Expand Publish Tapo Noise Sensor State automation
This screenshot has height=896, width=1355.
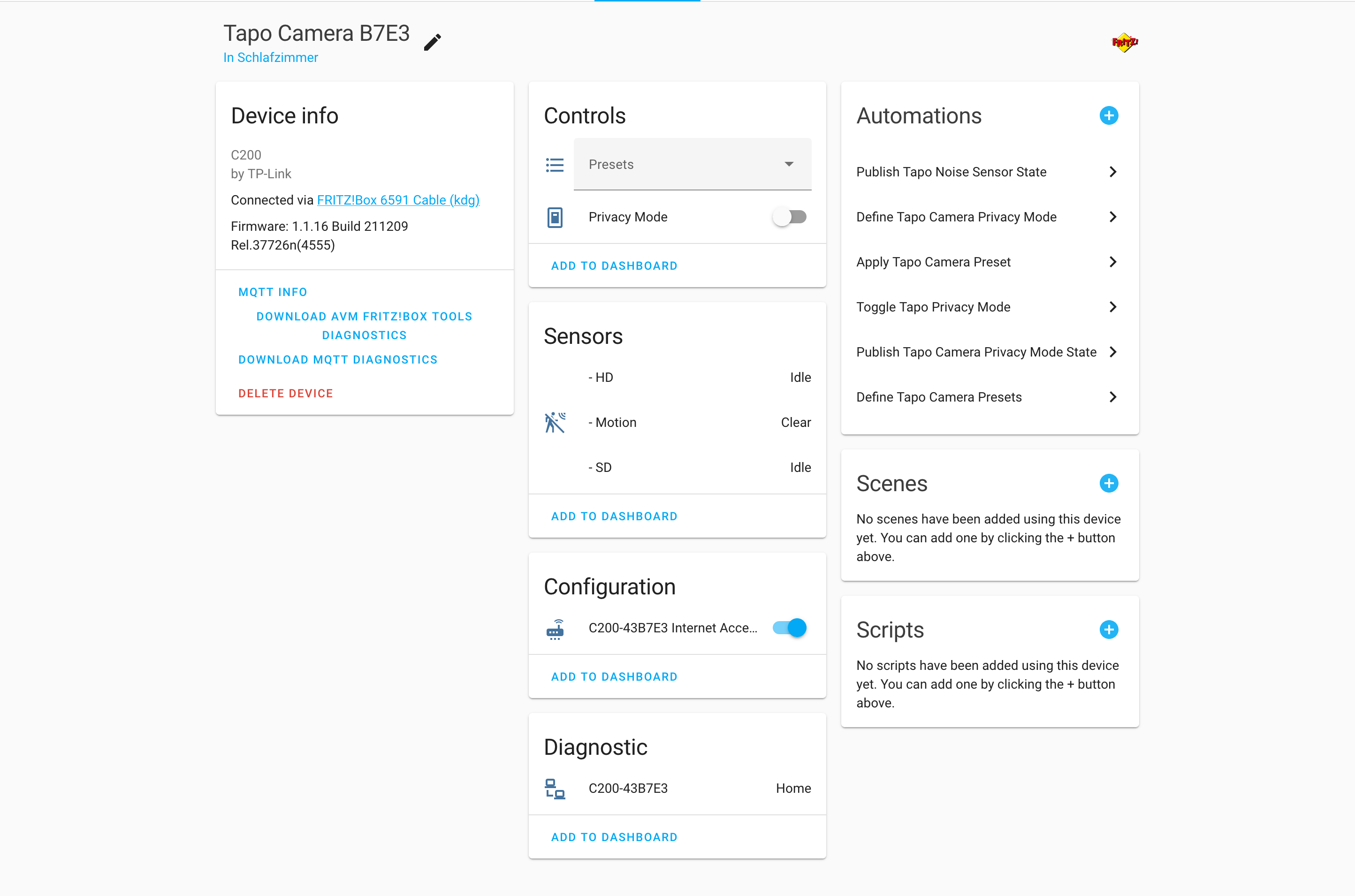[x=1112, y=172]
